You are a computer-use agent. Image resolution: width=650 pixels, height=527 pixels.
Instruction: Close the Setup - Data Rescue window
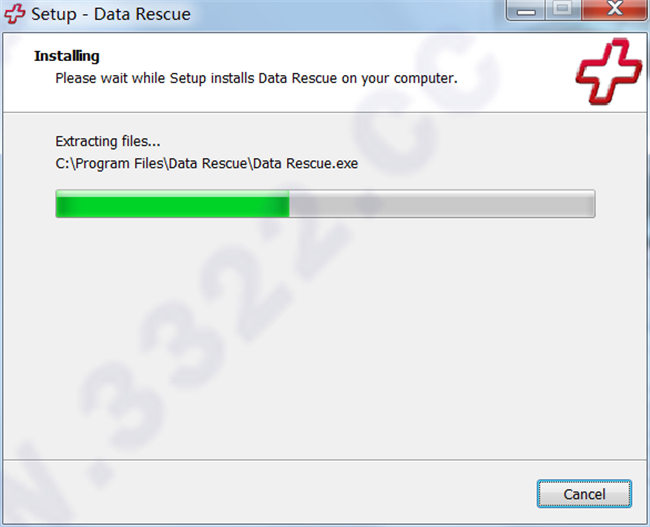(x=614, y=10)
